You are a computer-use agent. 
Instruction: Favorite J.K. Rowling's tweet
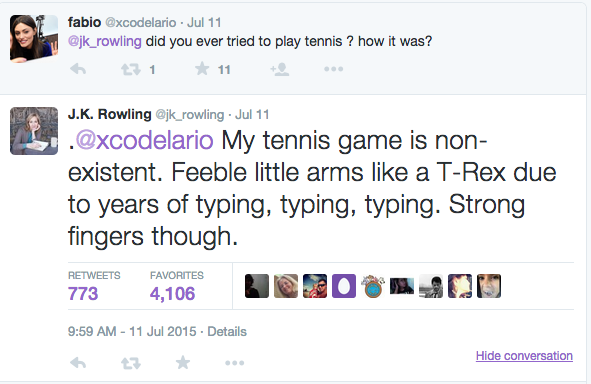(x=183, y=362)
